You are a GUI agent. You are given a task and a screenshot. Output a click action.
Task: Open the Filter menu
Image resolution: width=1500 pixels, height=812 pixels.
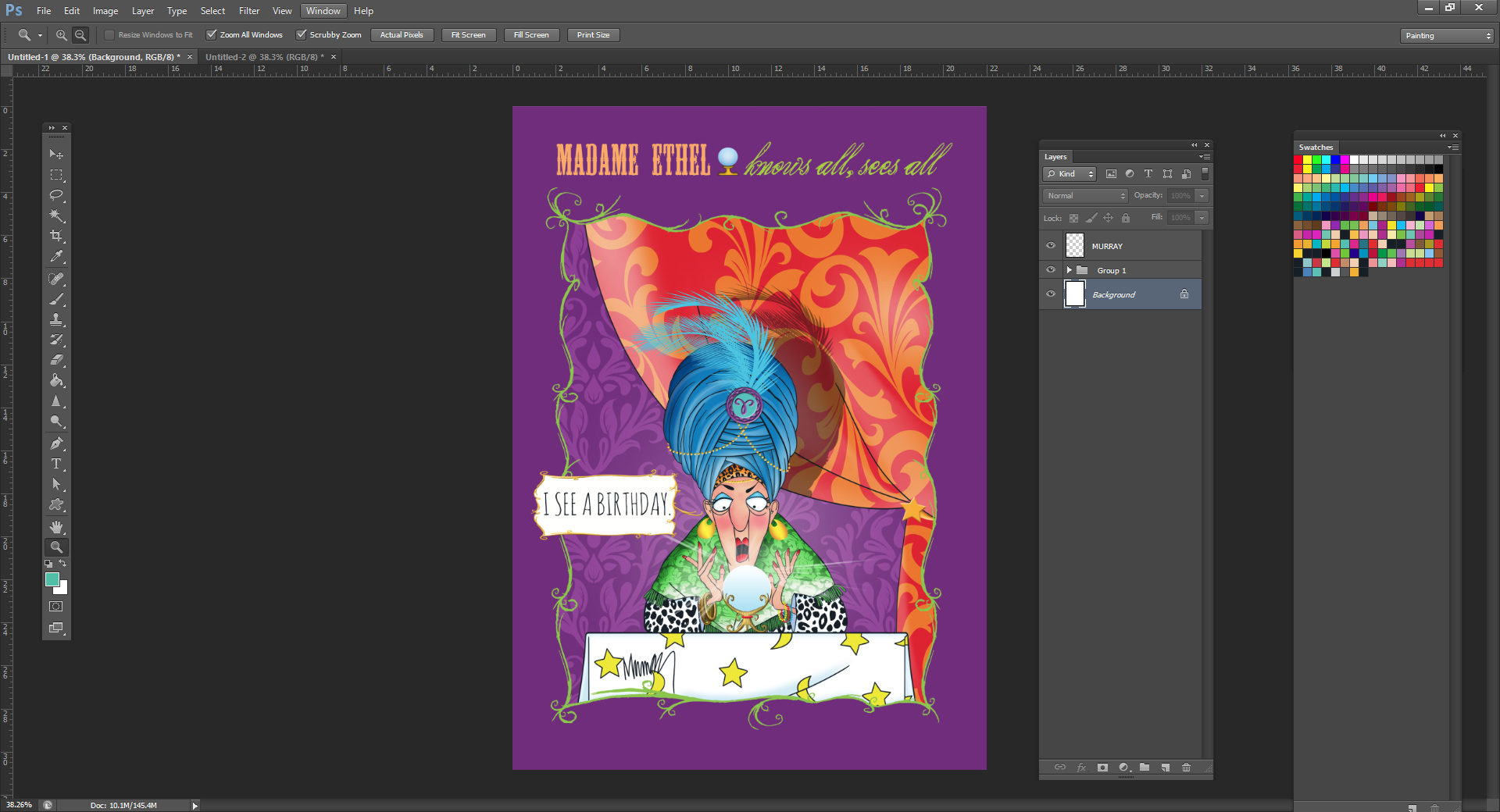pos(249,11)
